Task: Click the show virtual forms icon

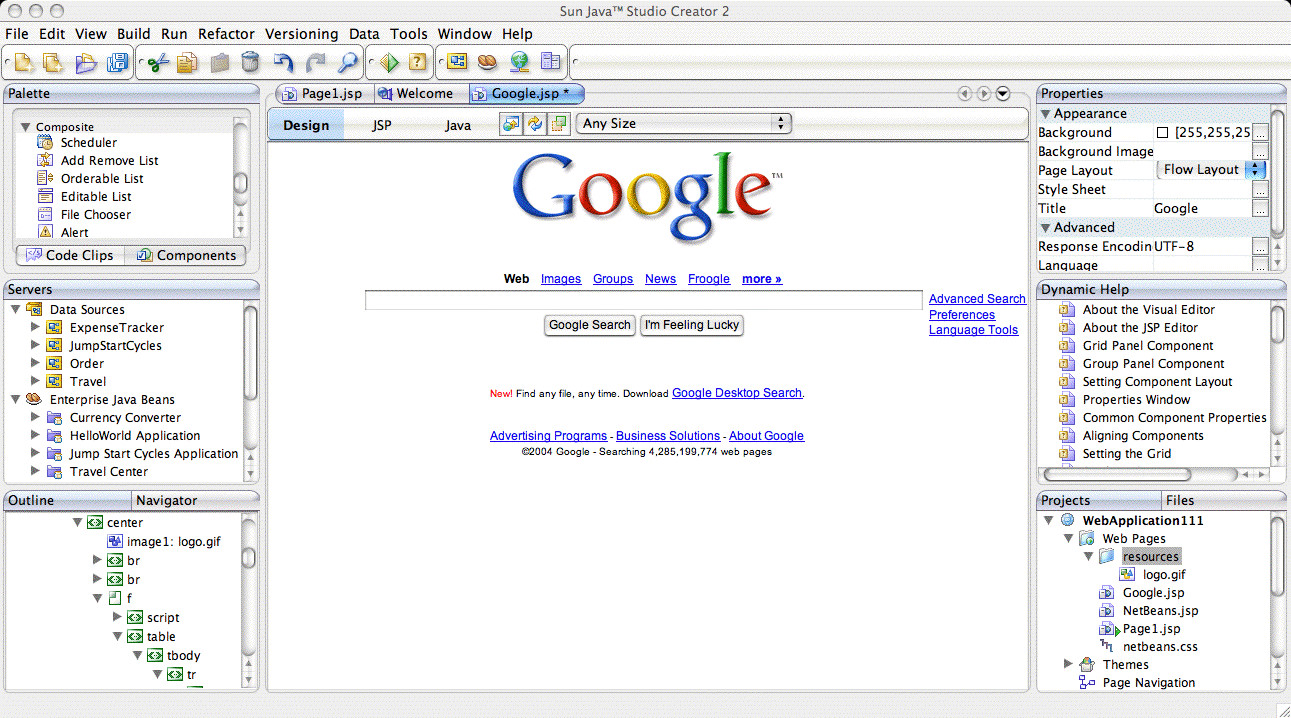Action: pos(560,124)
